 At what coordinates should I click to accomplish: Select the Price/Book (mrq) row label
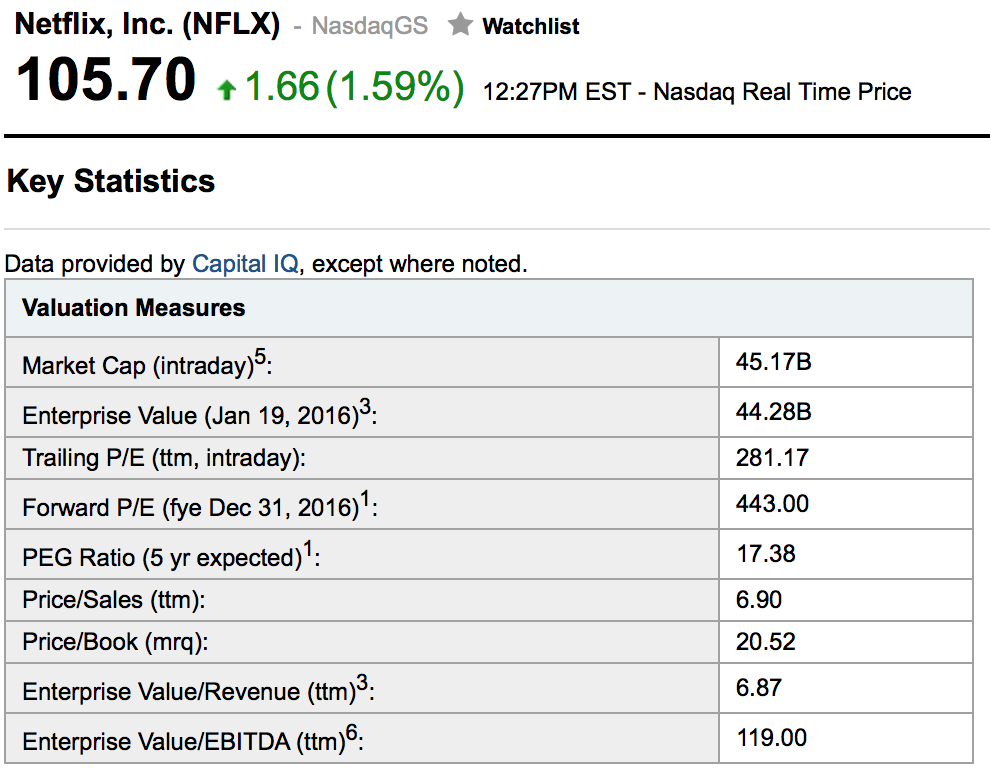pyautogui.click(x=115, y=642)
